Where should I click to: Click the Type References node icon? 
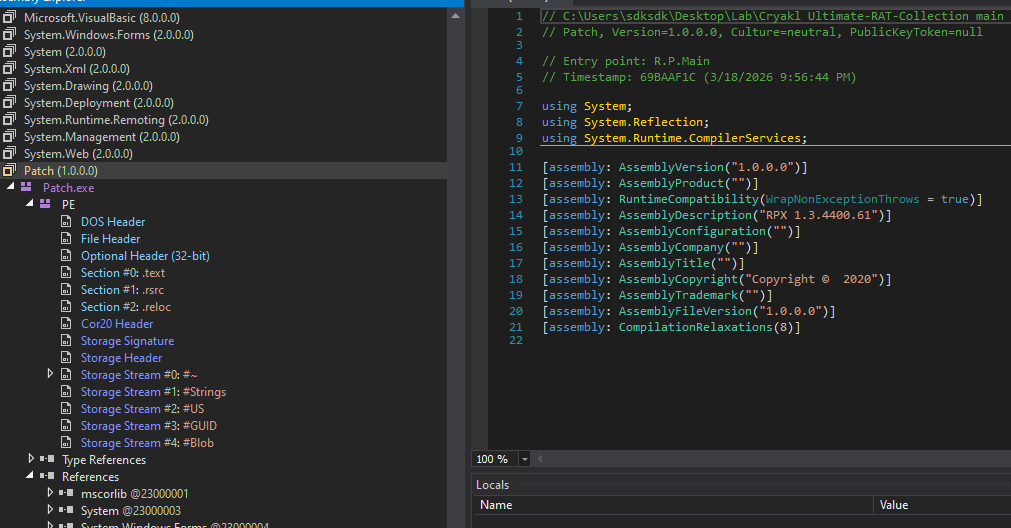[48, 460]
